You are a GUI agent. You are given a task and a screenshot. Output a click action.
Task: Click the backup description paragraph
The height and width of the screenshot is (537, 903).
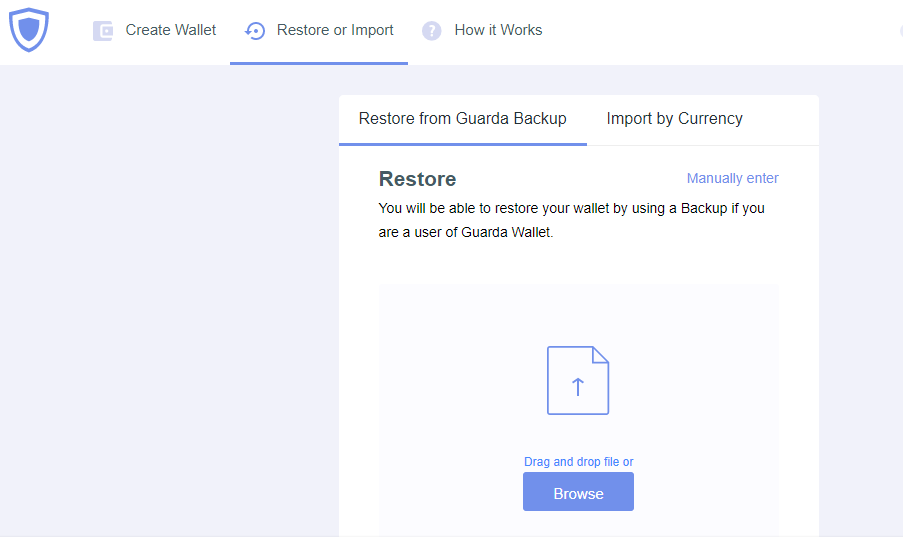571,220
